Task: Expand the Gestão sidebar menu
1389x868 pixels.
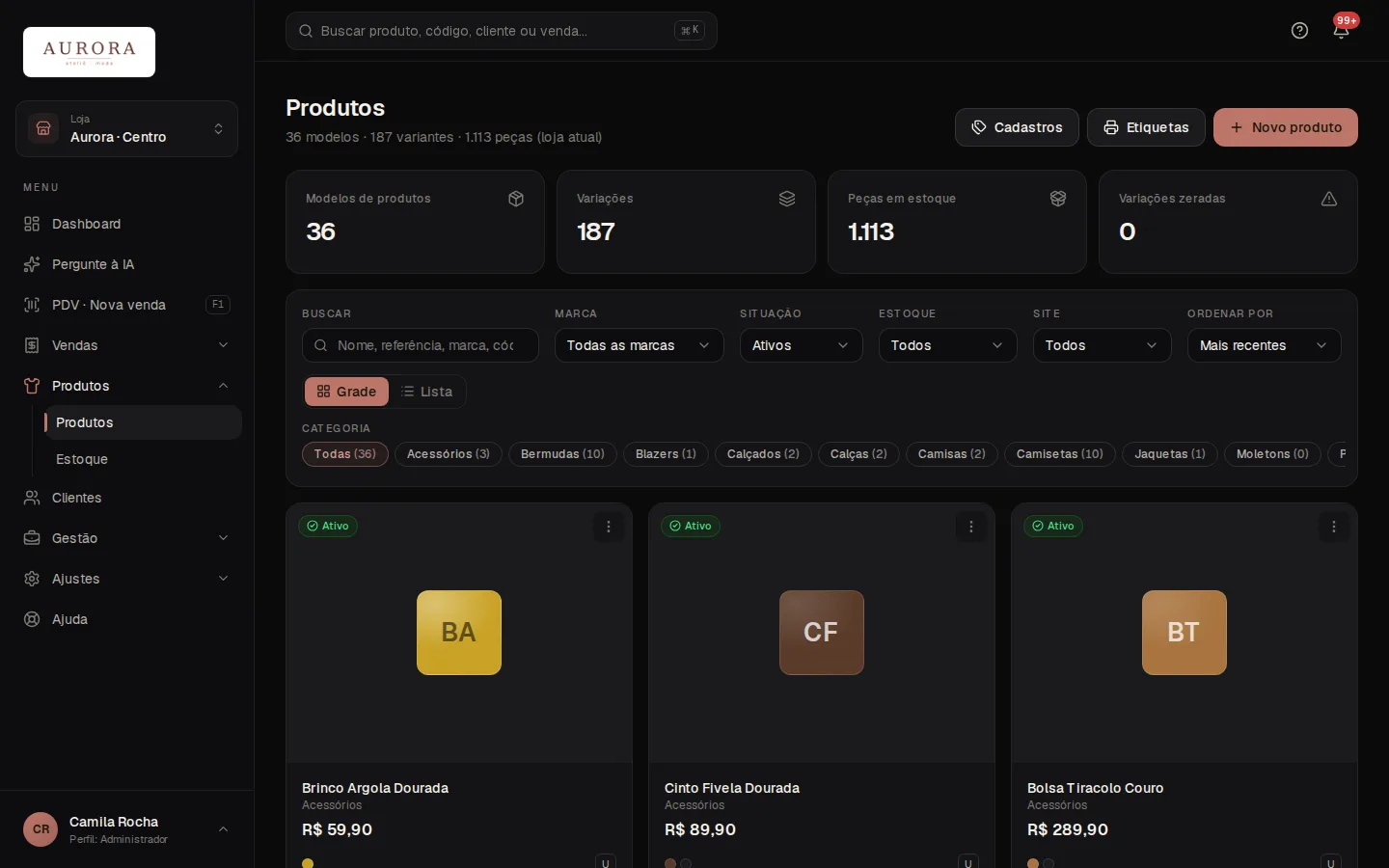Action: tap(126, 538)
